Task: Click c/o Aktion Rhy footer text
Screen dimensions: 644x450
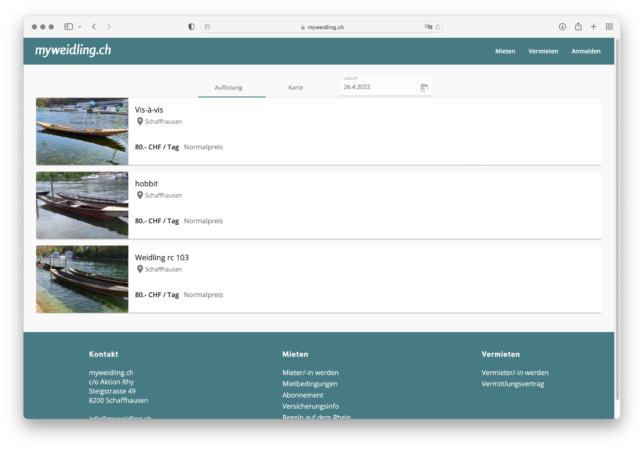Action: pos(111,382)
